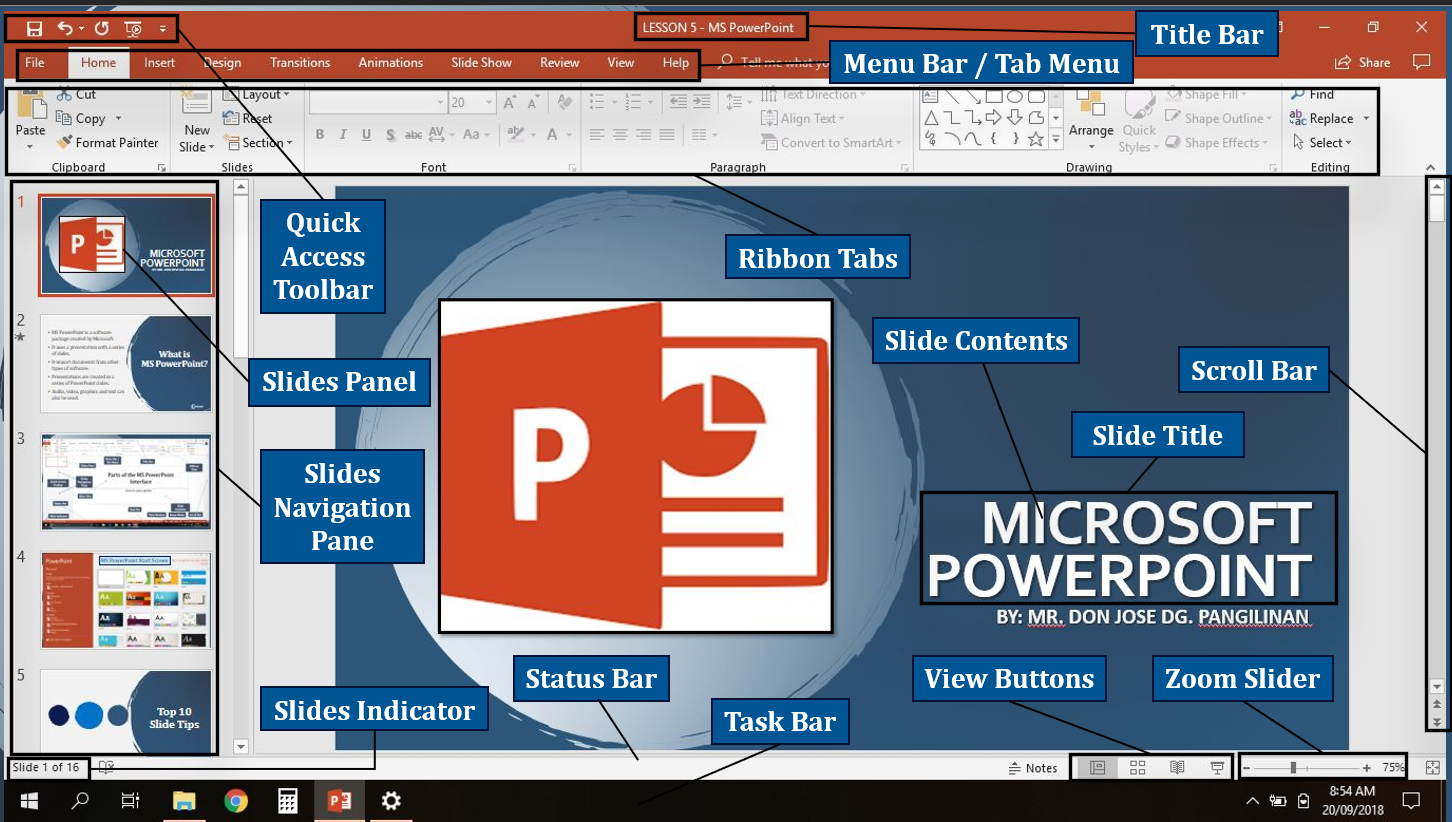Open the font size dropdown
The height and width of the screenshot is (822, 1452).
[489, 103]
